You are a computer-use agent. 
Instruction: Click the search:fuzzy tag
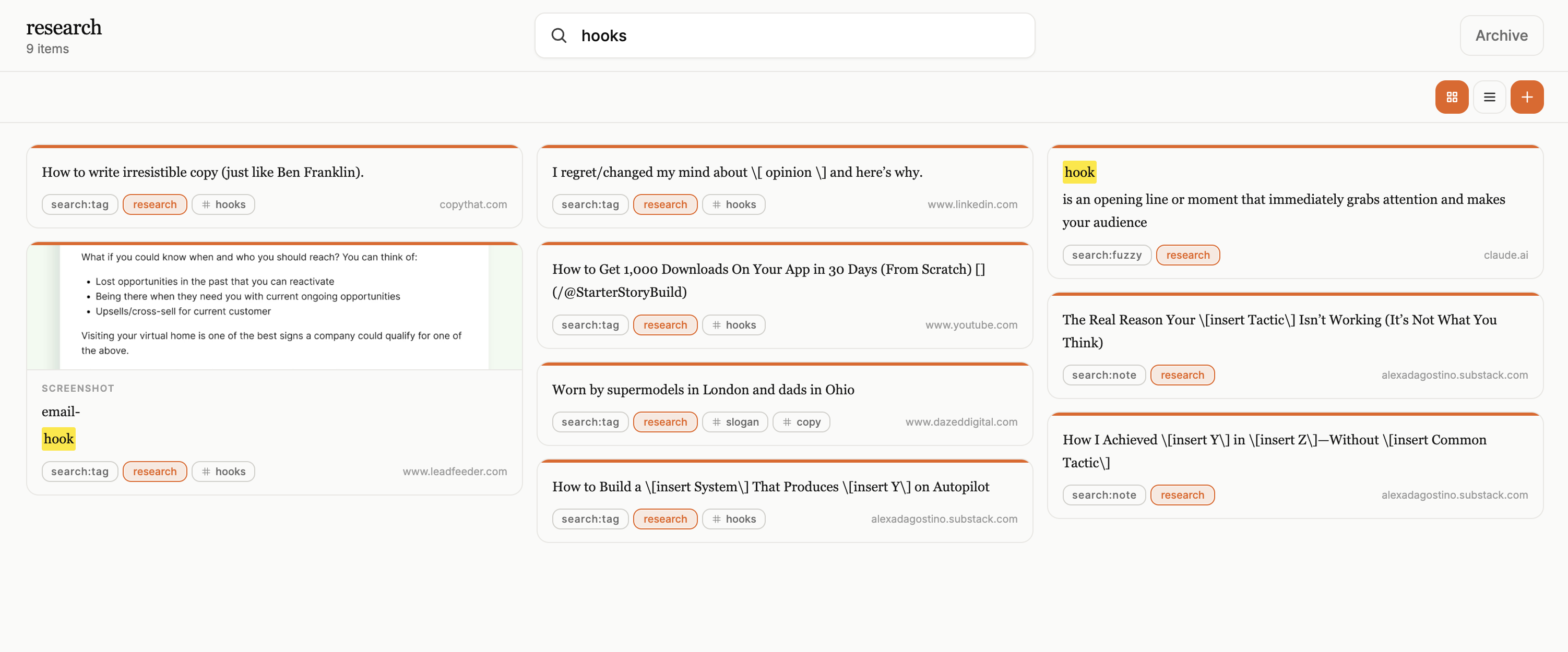click(1107, 255)
